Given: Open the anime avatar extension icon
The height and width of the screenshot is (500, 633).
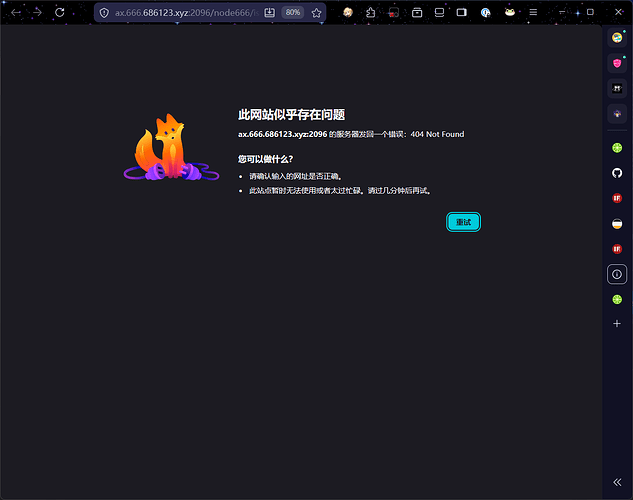Looking at the screenshot, I should [x=348, y=13].
